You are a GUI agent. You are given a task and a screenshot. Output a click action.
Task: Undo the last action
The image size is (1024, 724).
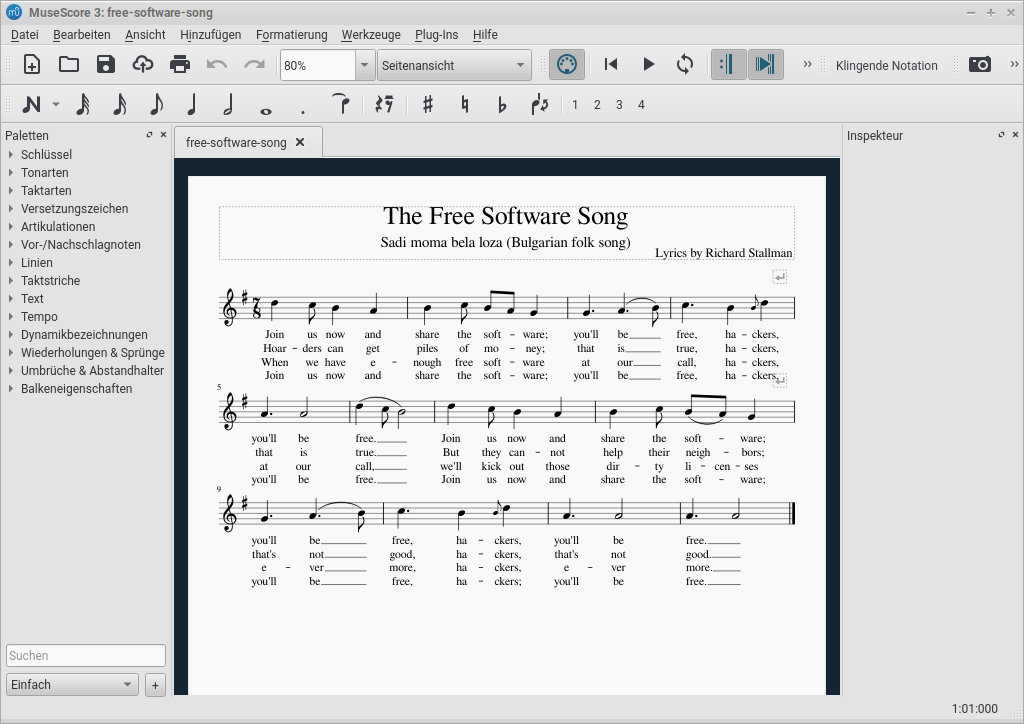pos(217,65)
